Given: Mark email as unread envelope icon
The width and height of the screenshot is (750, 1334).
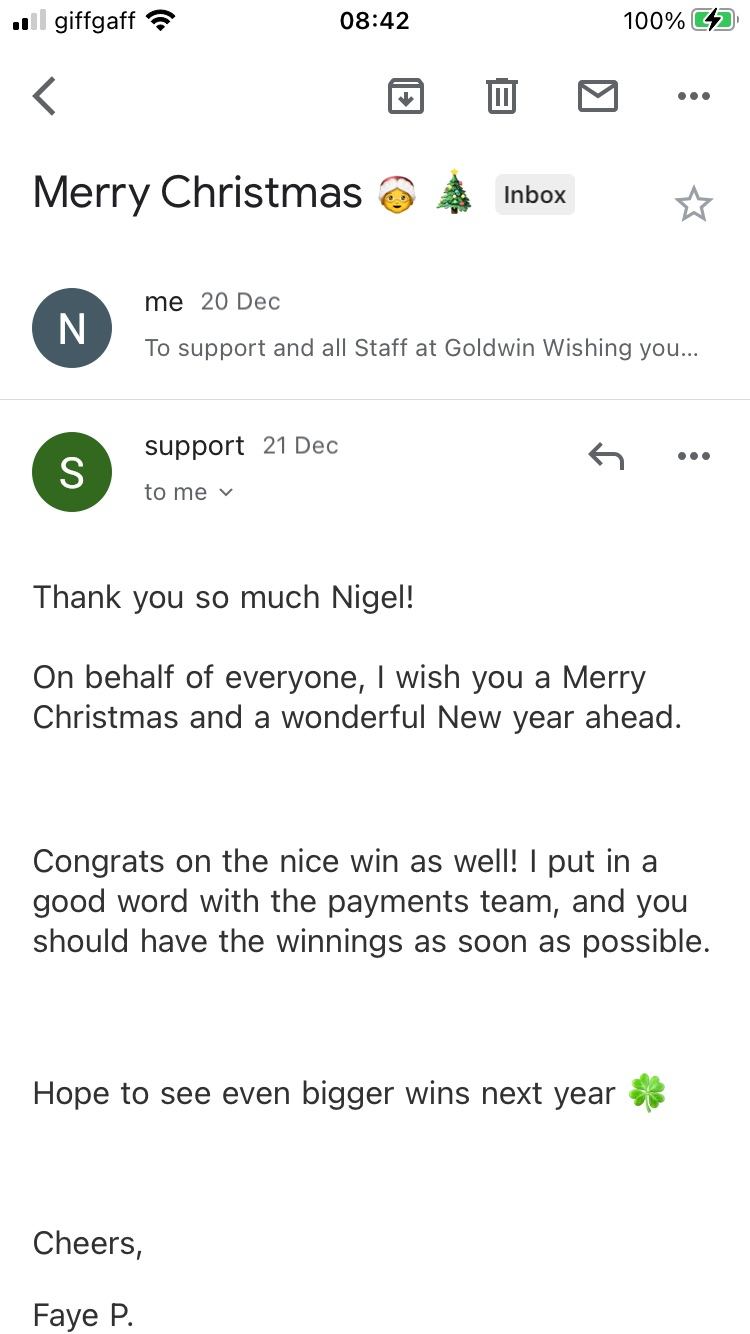Looking at the screenshot, I should (597, 96).
